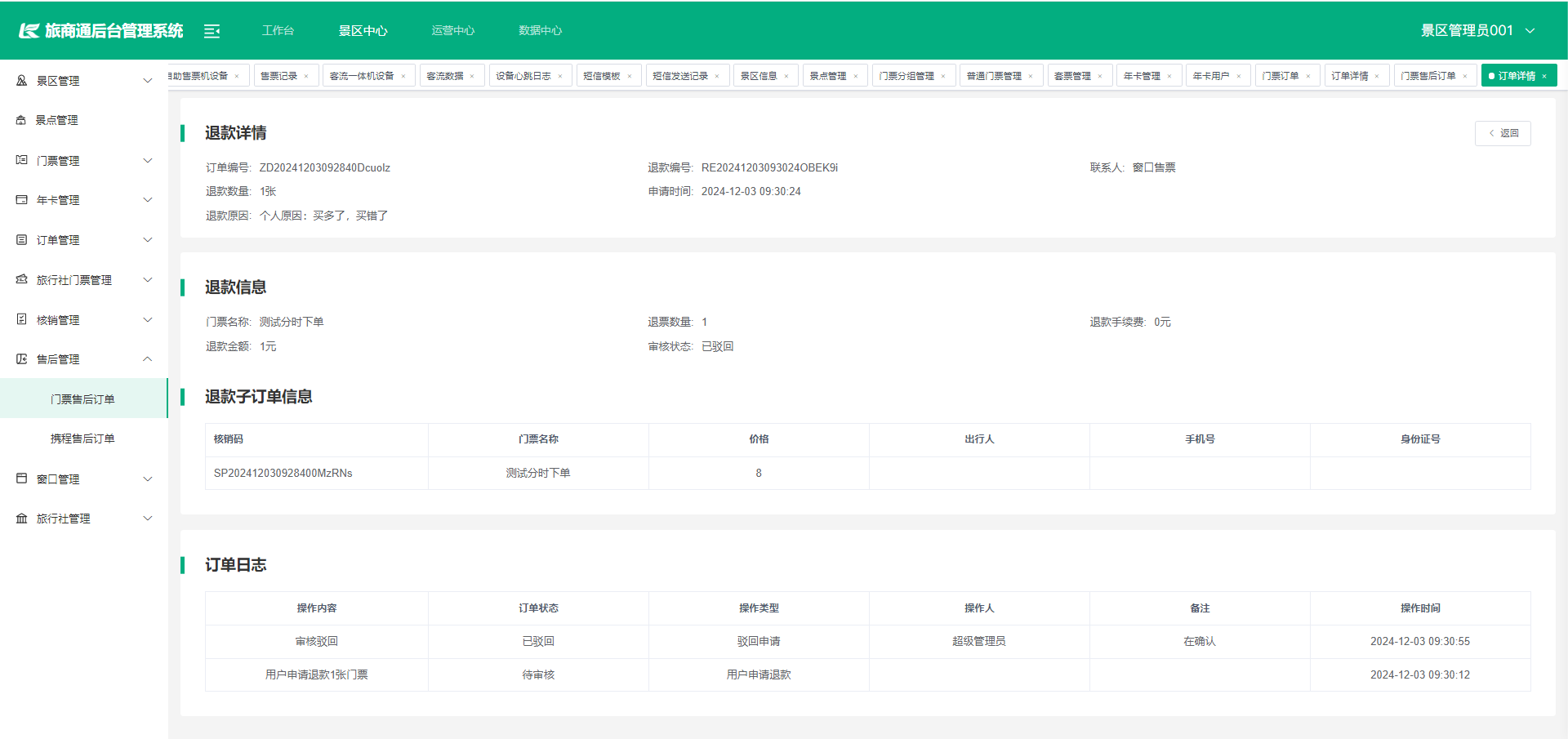Close the 景区信息 tab
1568x739 pixels.
point(786,76)
